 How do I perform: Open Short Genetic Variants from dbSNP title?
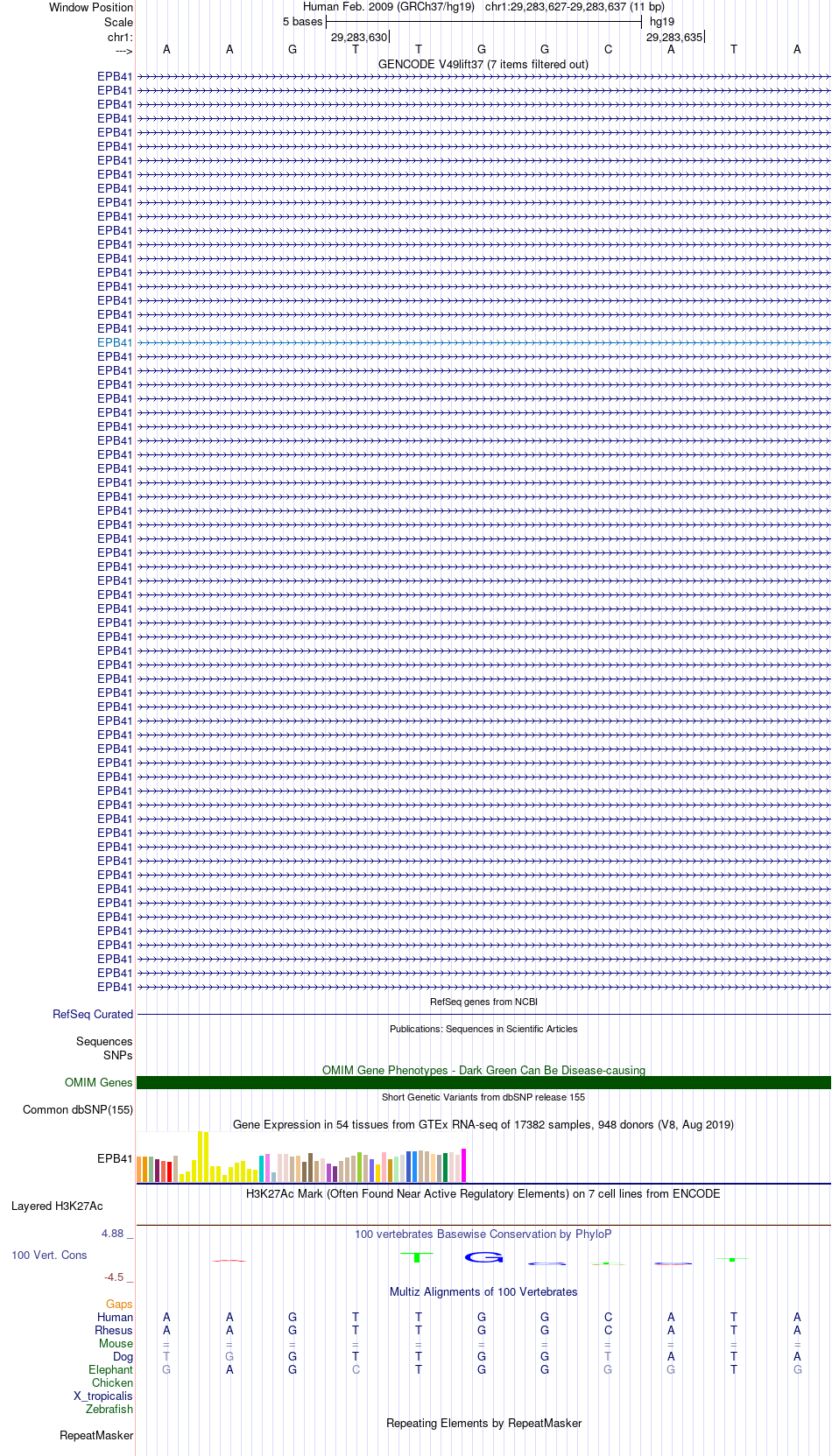[x=483, y=1097]
